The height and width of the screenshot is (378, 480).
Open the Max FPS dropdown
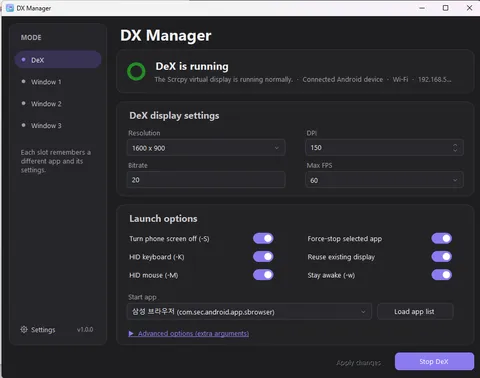[384, 180]
